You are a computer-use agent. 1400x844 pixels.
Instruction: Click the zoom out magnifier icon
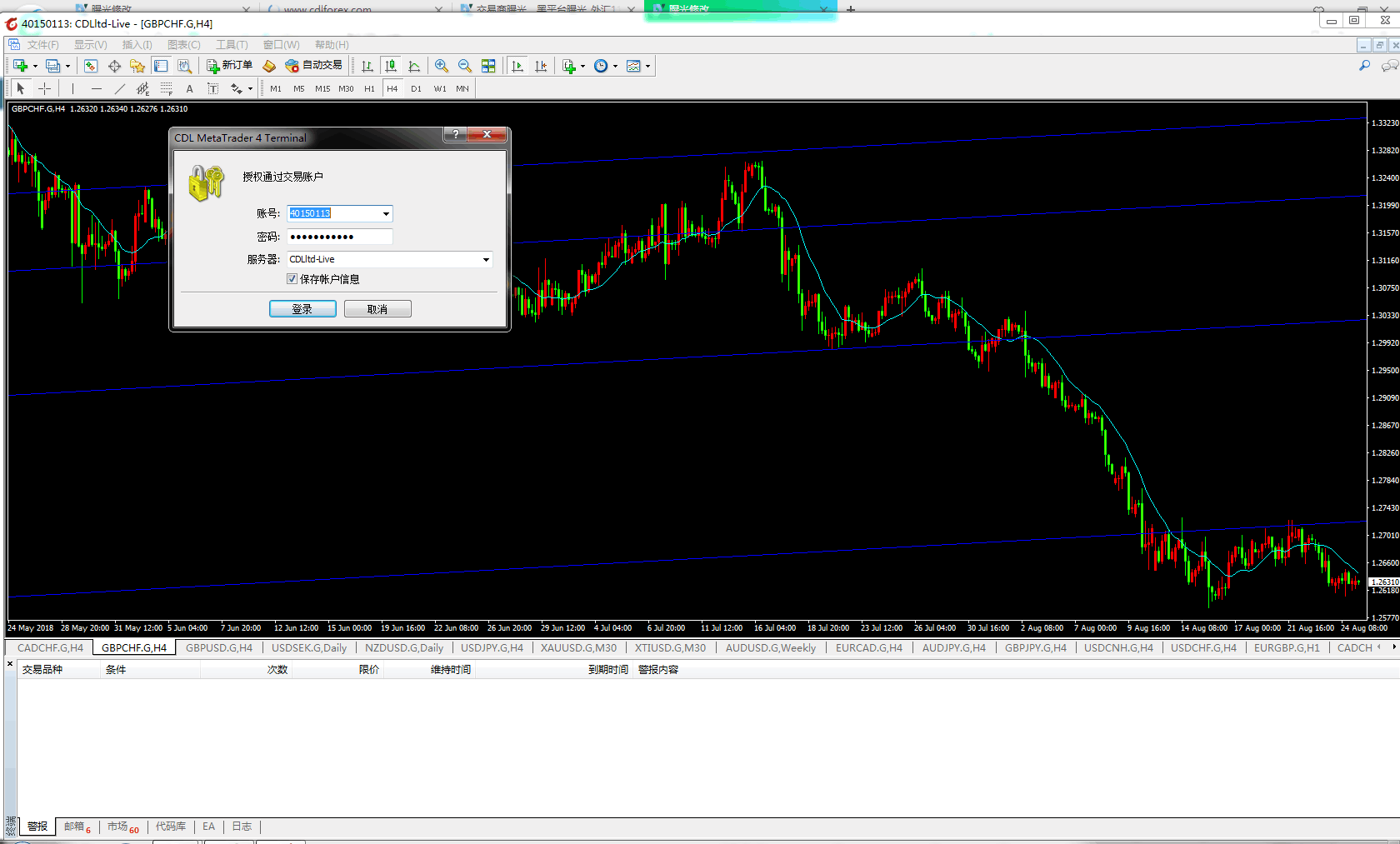click(x=465, y=66)
